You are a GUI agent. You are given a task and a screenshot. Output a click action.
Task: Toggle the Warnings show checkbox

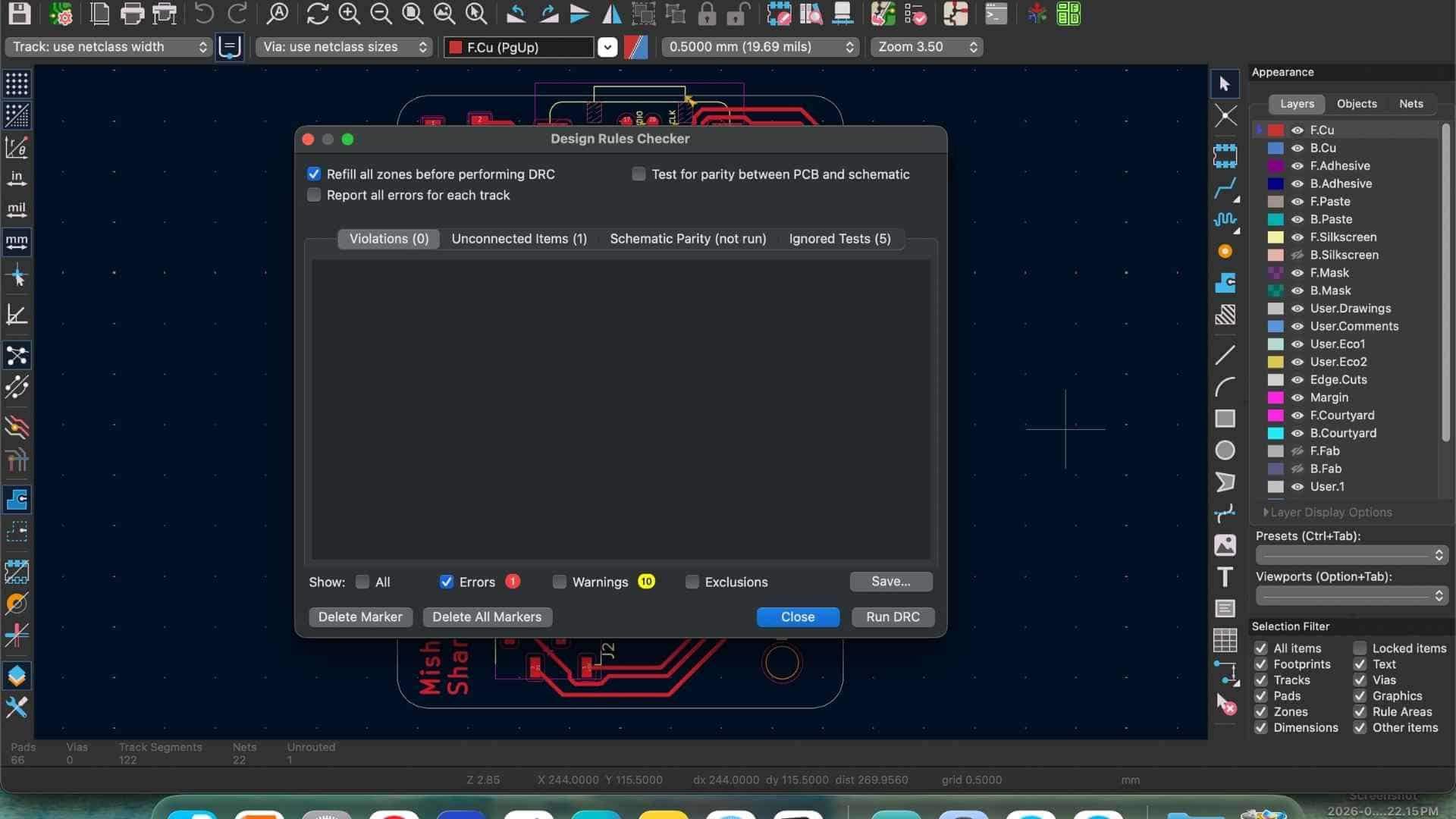560,582
